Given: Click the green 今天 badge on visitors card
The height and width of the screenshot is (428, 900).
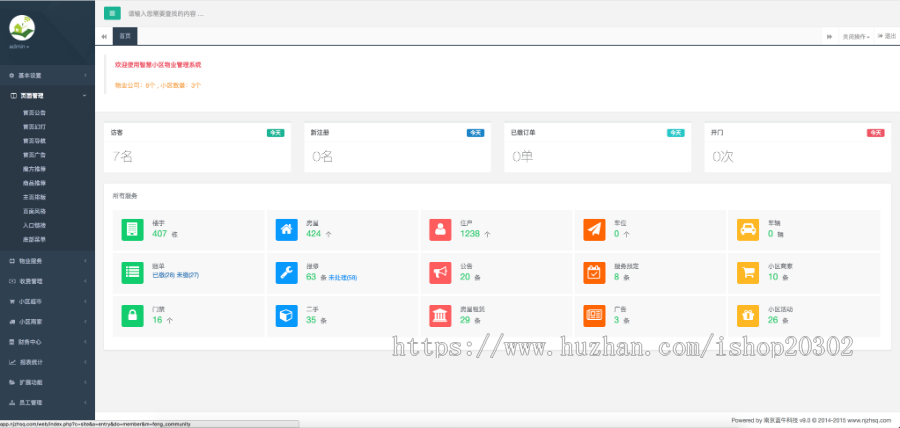Looking at the screenshot, I should pyautogui.click(x=276, y=133).
